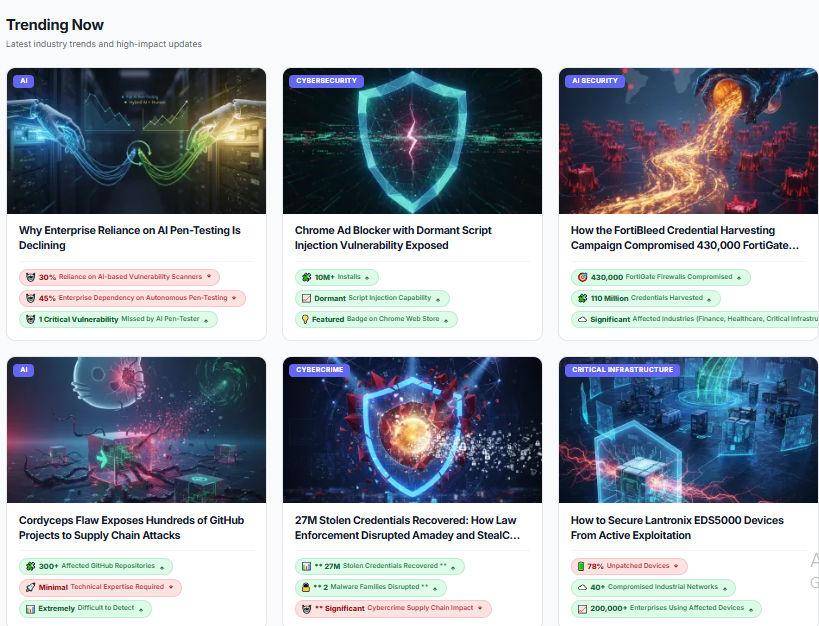Click the icon next to 45% Enterprise Dependency stat

click(30, 298)
